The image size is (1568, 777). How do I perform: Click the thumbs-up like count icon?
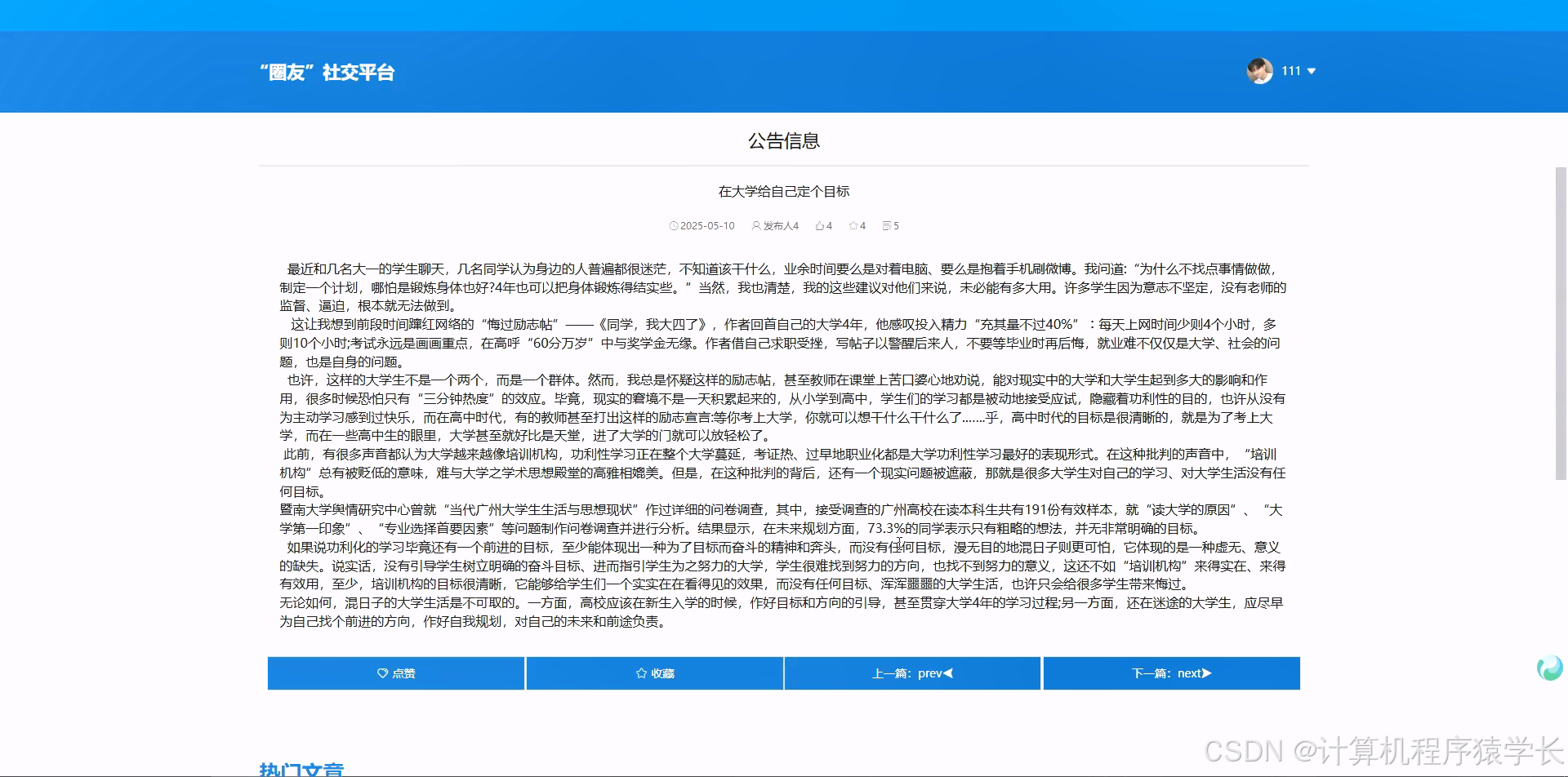(820, 226)
